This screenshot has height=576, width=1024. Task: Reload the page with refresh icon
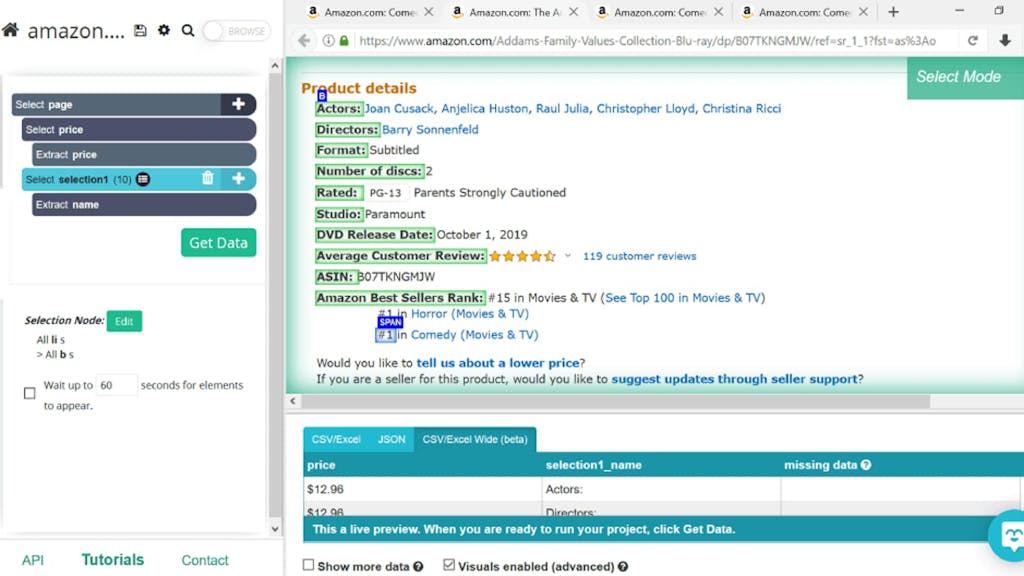[x=973, y=40]
